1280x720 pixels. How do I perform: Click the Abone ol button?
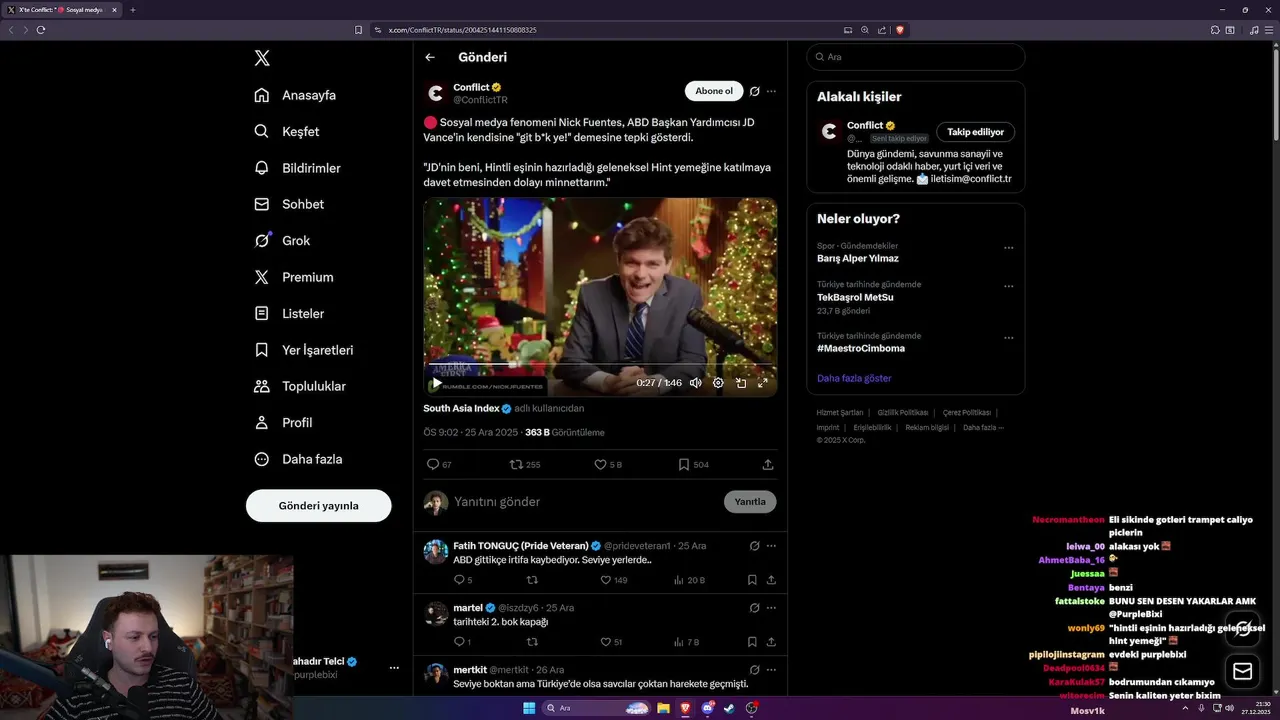pos(714,91)
